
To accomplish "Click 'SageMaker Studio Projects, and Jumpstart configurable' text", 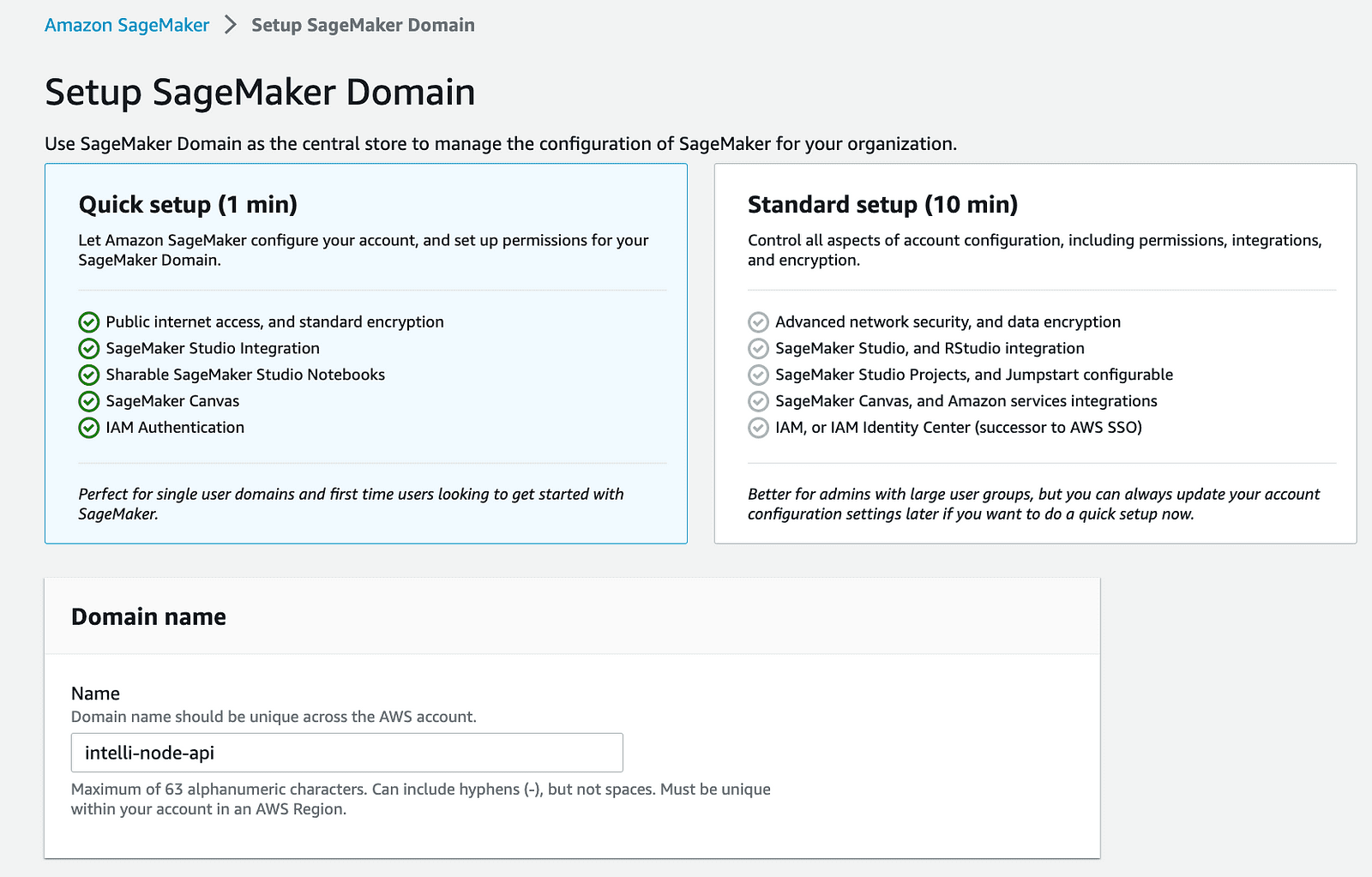I will [974, 375].
